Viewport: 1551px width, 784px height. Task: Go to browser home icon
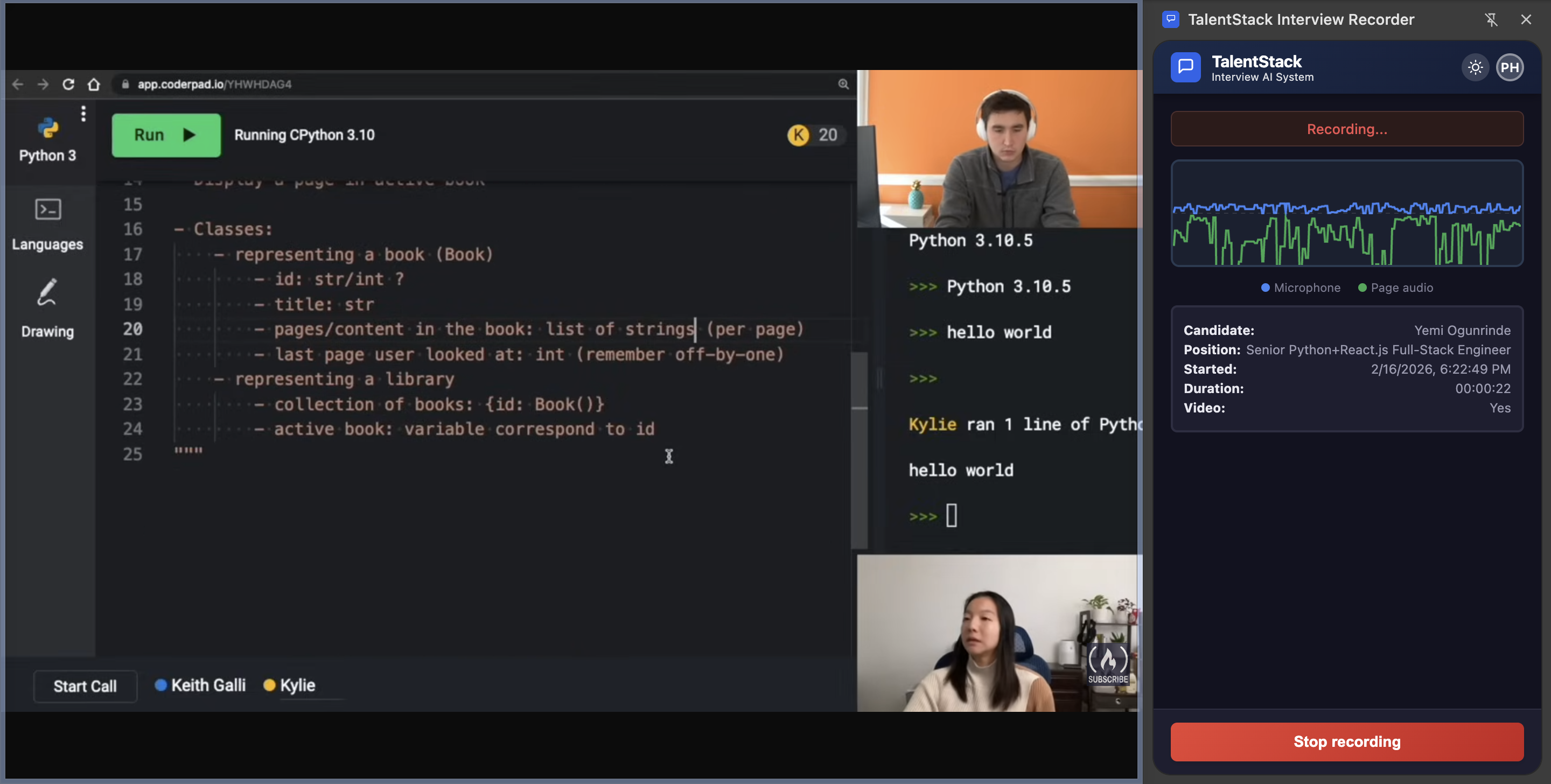point(93,85)
